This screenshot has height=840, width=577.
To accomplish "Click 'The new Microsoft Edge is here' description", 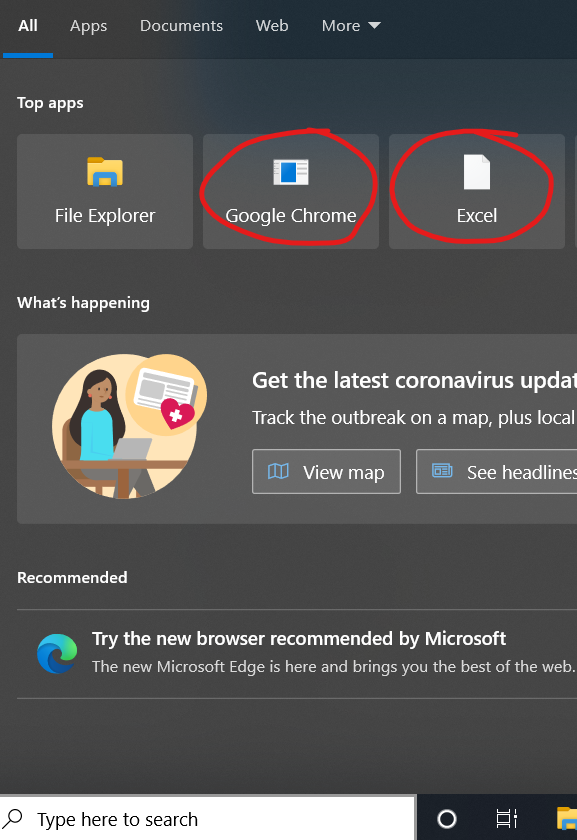I will [333, 667].
